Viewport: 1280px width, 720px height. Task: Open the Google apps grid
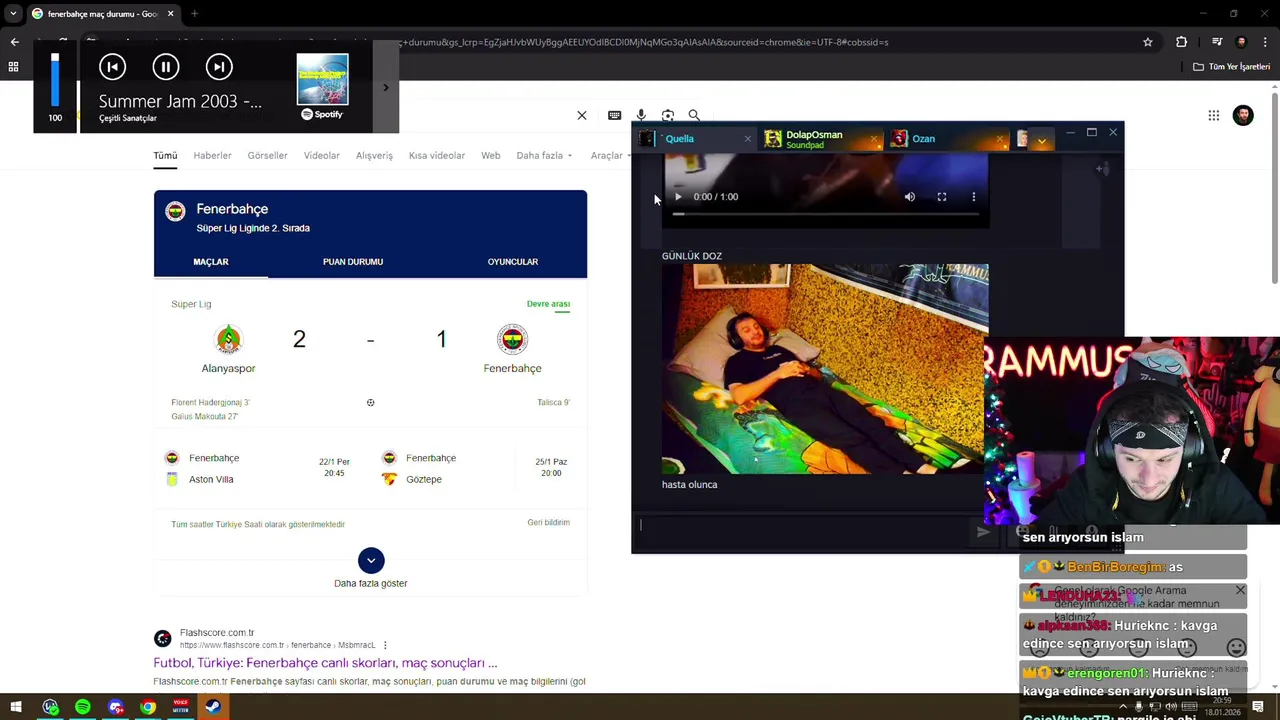point(1213,115)
